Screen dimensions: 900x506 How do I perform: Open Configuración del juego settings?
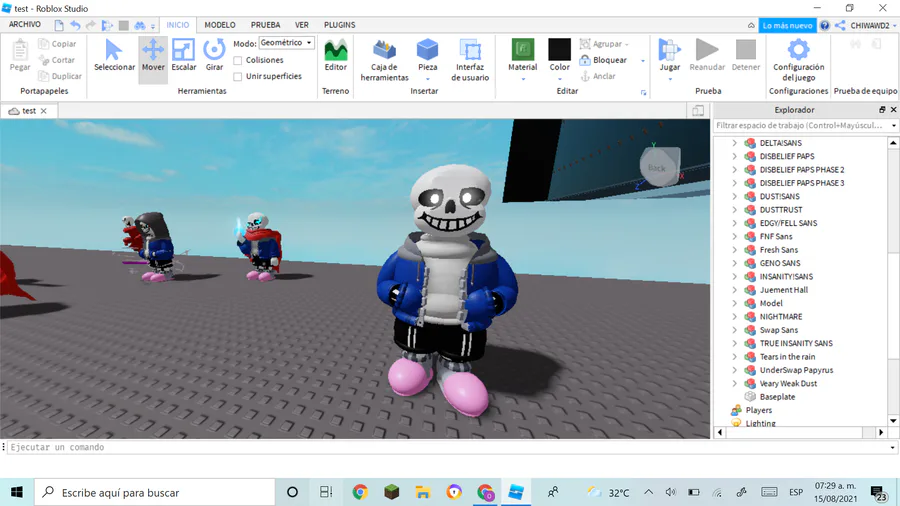pos(798,60)
